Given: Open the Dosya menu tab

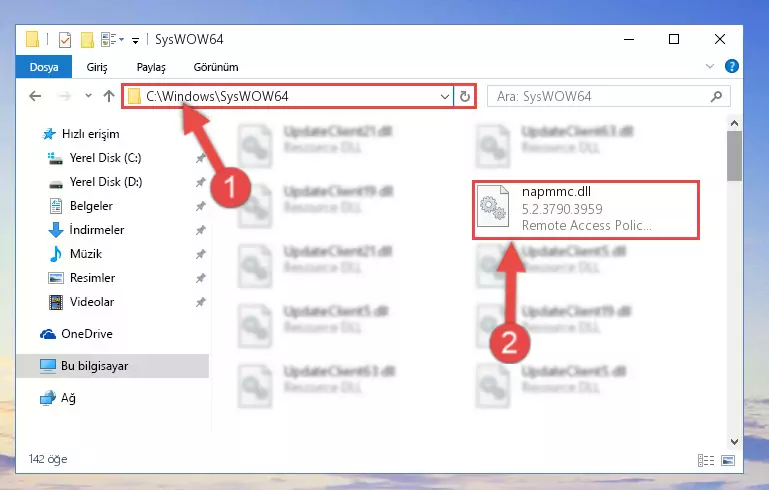Looking at the screenshot, I should [x=44, y=67].
